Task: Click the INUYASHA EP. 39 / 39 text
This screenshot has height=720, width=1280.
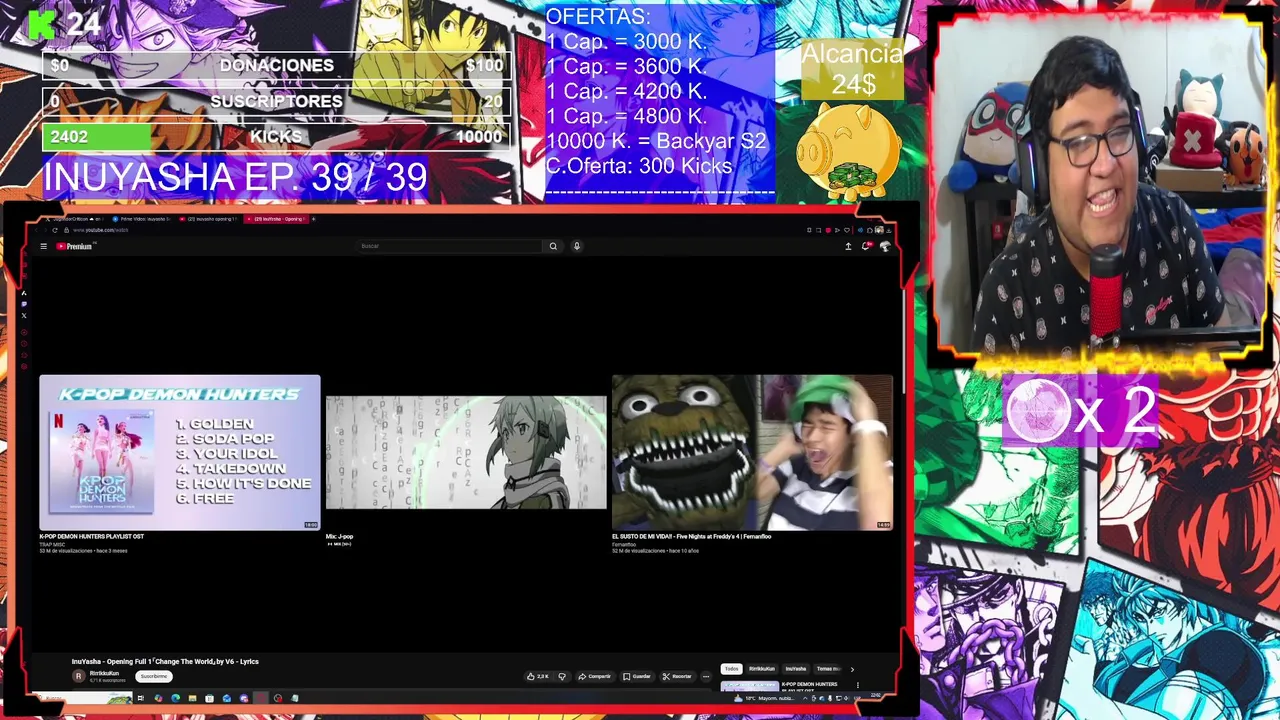Action: click(x=235, y=177)
